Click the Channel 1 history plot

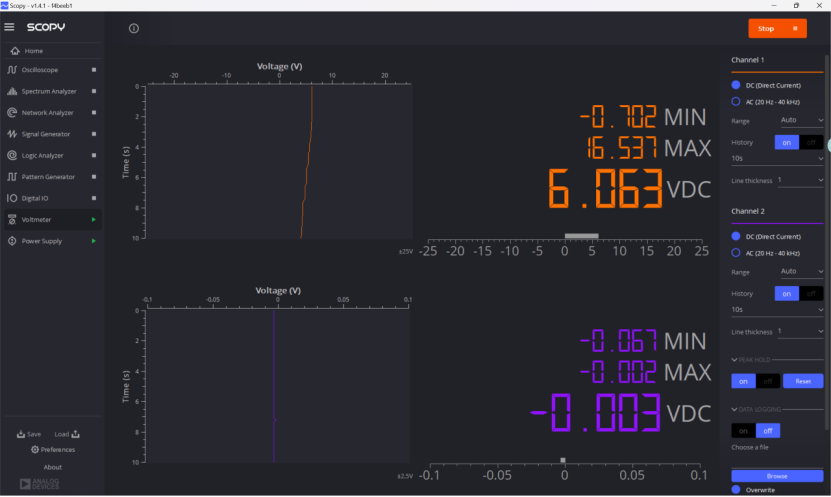pos(279,162)
